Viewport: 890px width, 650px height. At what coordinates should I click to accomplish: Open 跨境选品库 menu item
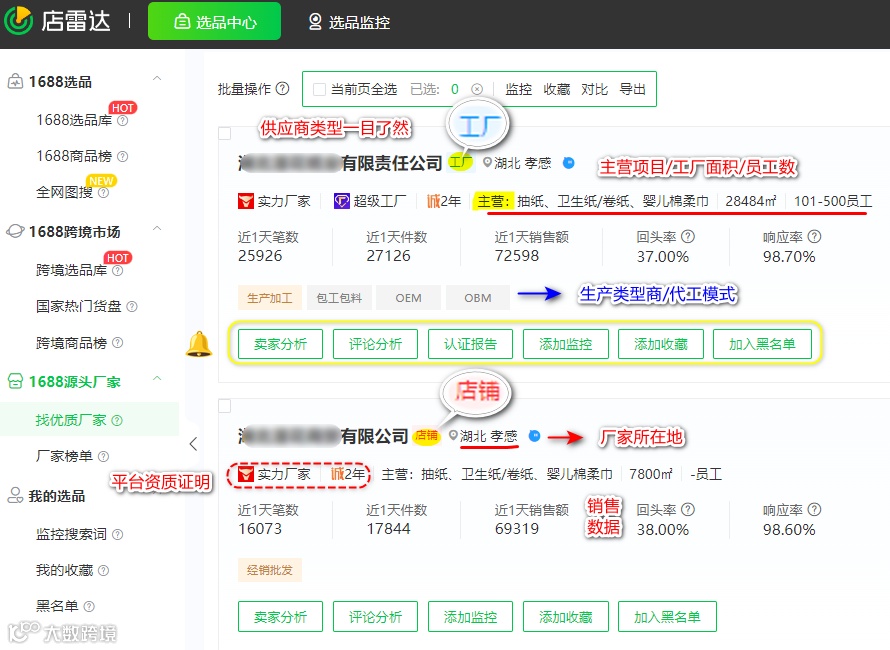[72, 270]
